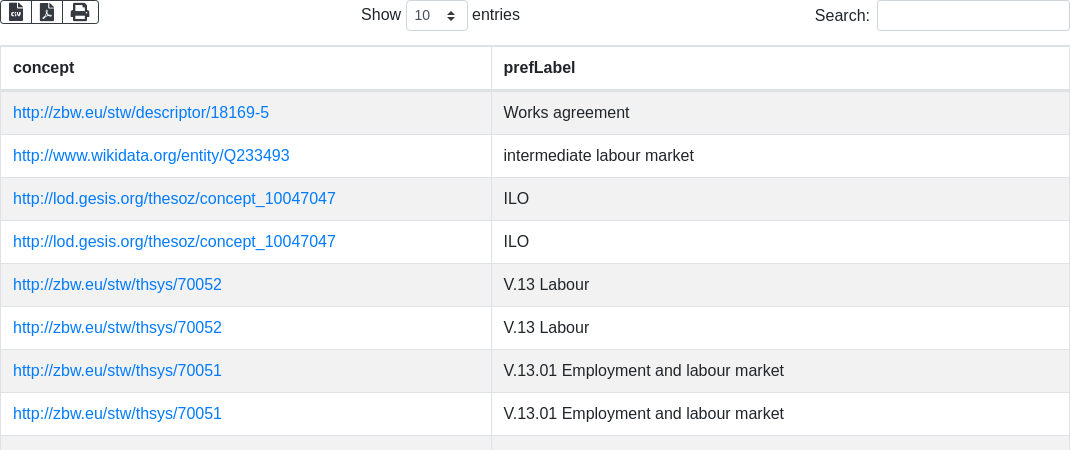
Task: Click the first V.13 Labour cell
Action: 780,285
